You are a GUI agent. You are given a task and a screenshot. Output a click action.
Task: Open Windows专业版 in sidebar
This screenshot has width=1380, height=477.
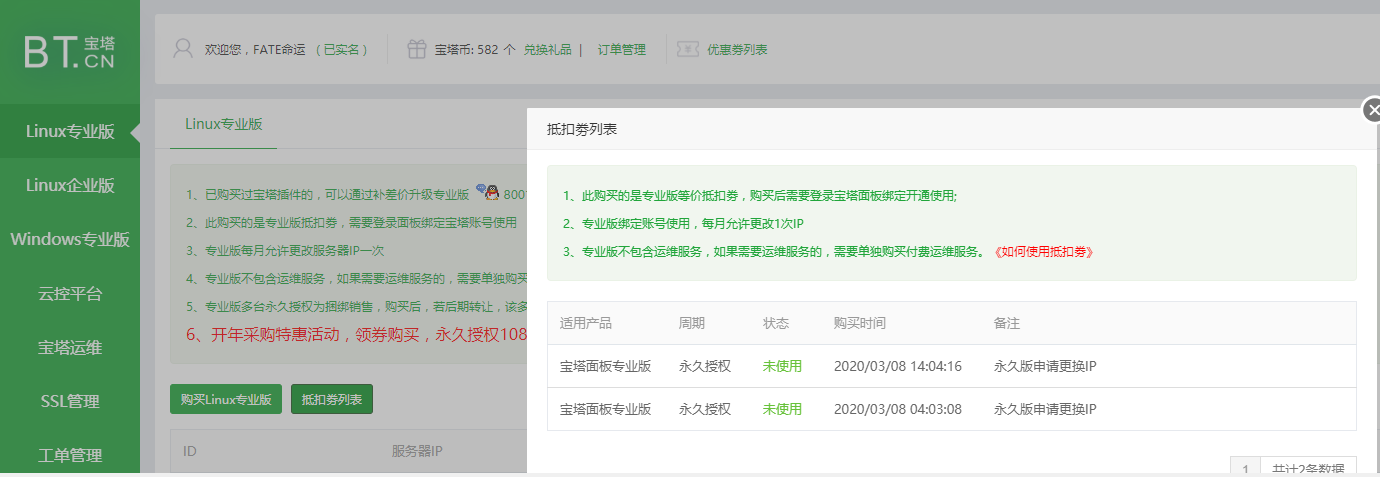70,239
